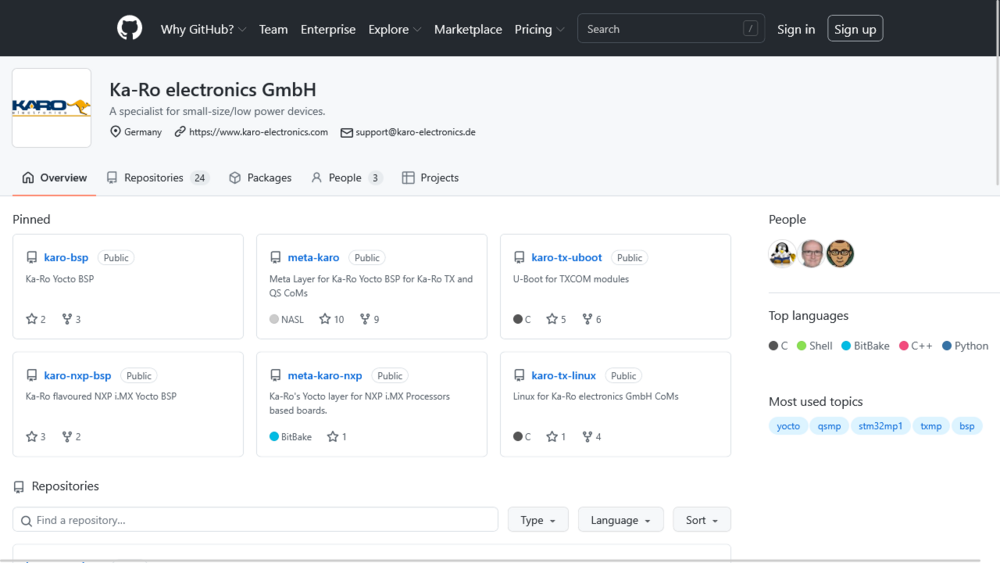The width and height of the screenshot is (1000, 563).
Task: Click the fork icon on meta-karo card
Action: [365, 319]
